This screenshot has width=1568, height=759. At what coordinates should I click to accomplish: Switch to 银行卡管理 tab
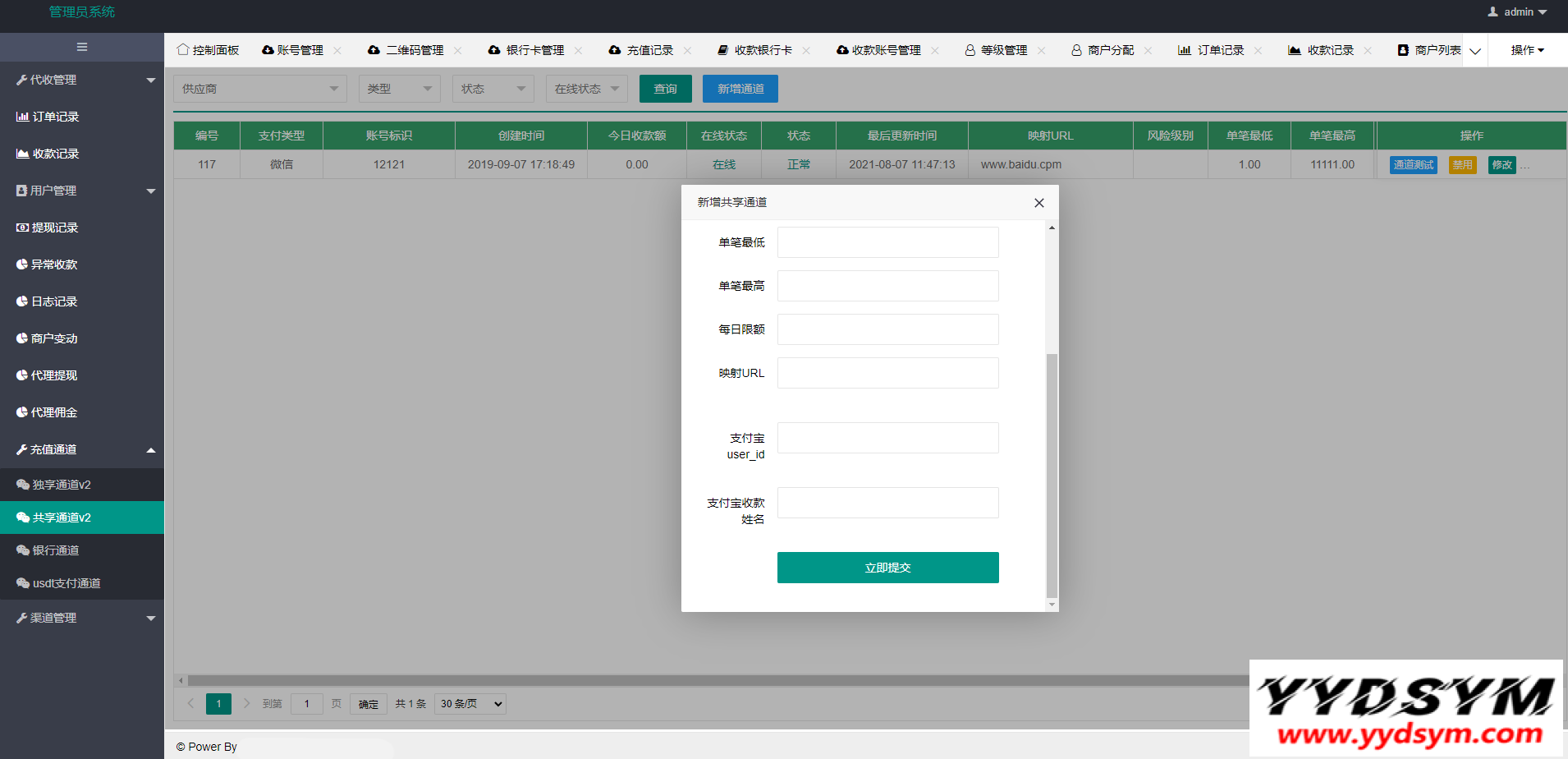[x=526, y=50]
